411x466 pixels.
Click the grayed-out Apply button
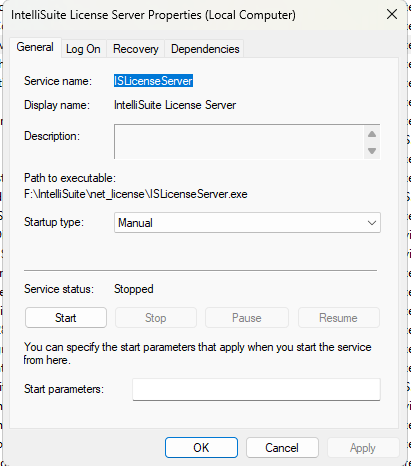[x=363, y=448]
